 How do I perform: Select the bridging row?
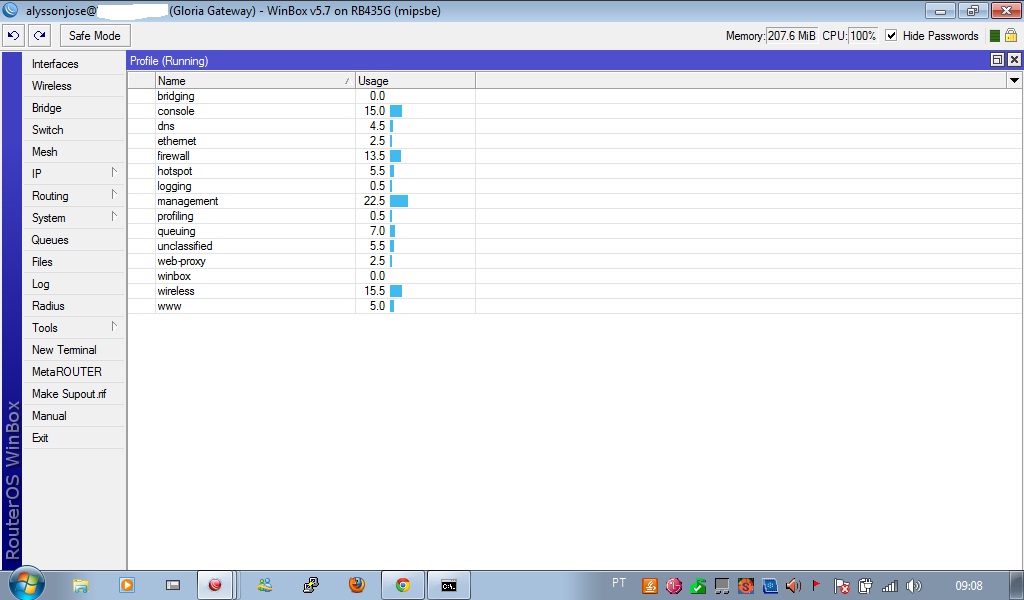(x=575, y=96)
